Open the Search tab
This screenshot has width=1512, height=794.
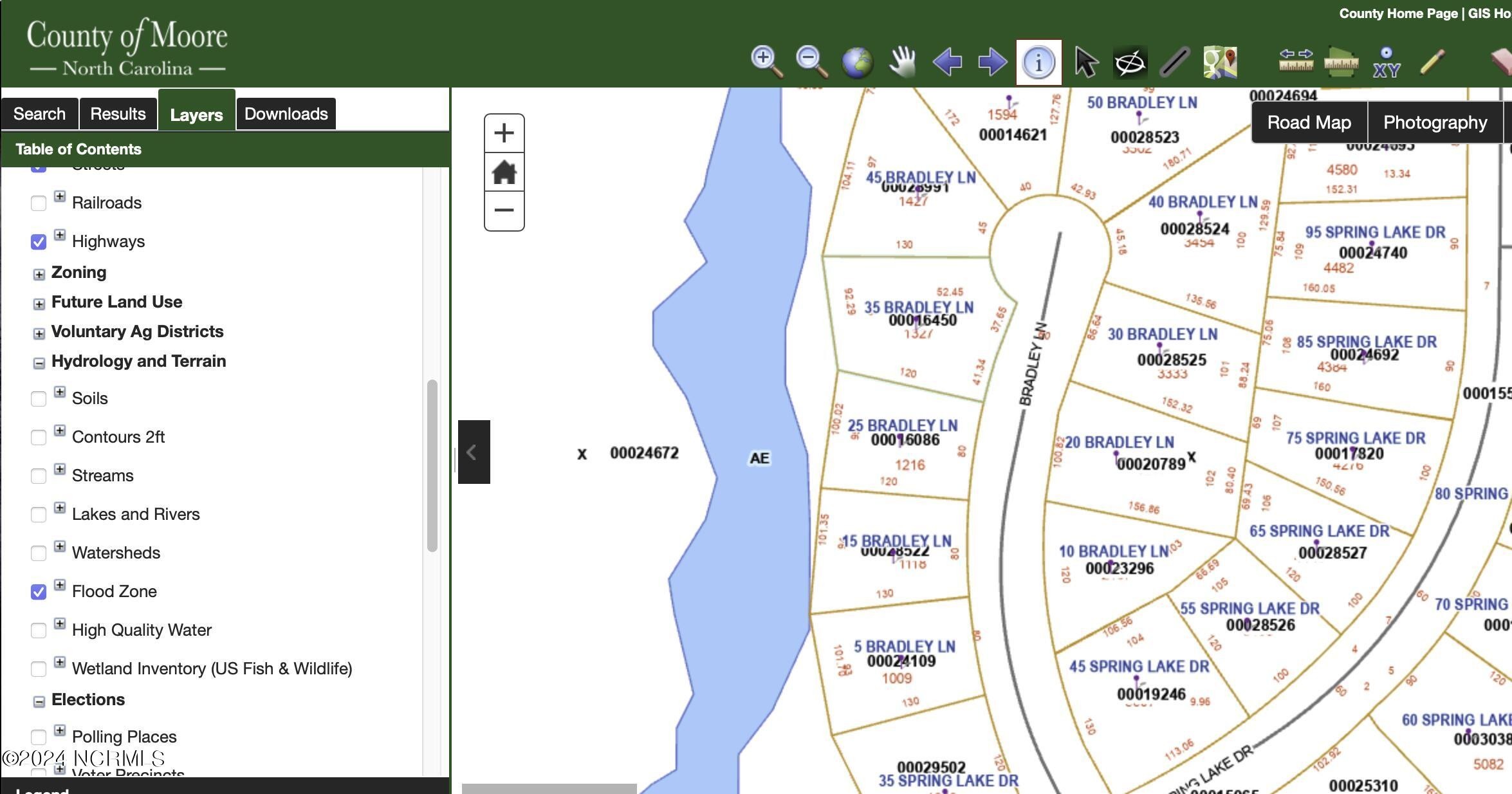point(40,114)
